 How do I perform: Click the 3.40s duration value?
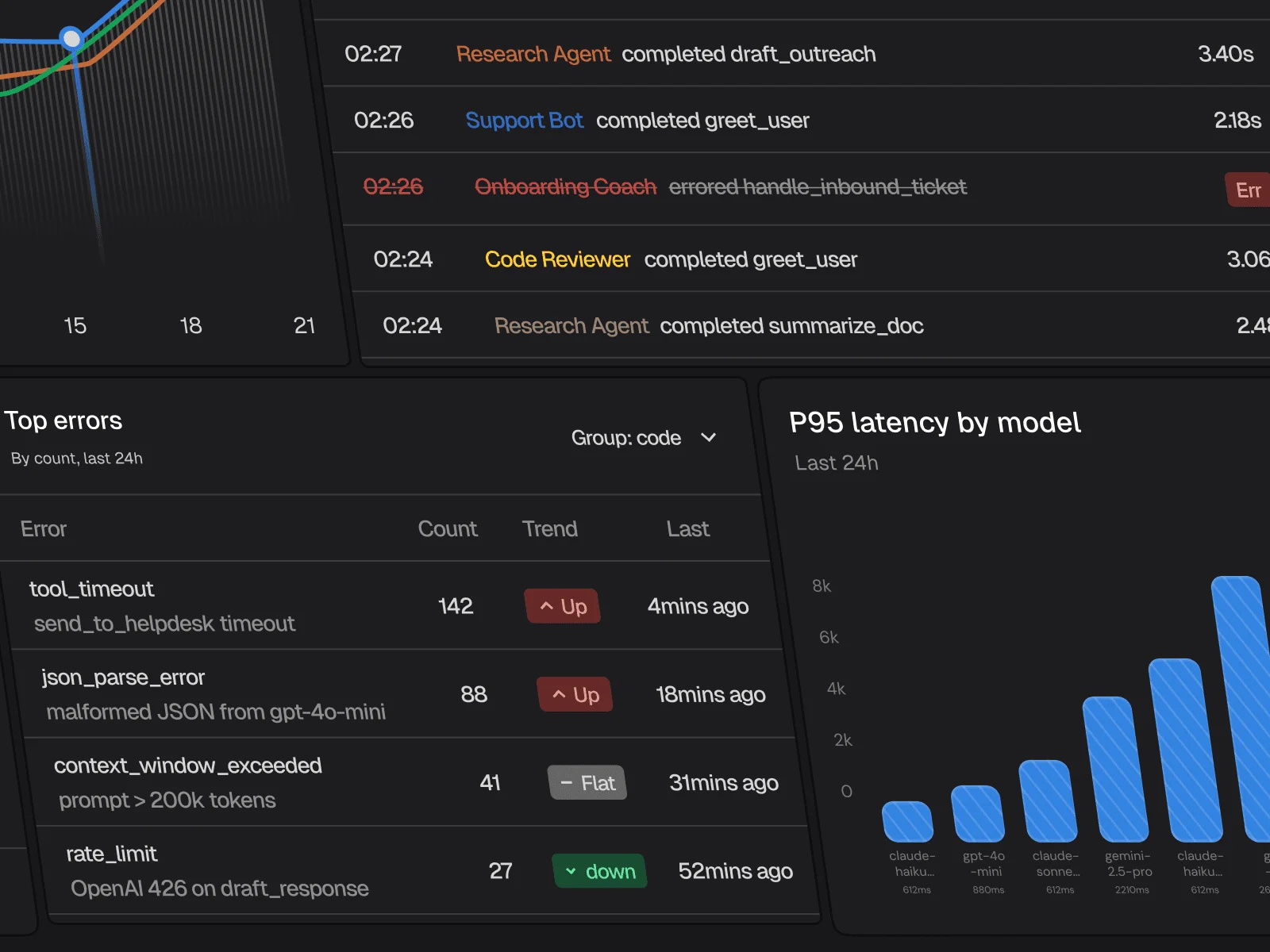[1226, 54]
